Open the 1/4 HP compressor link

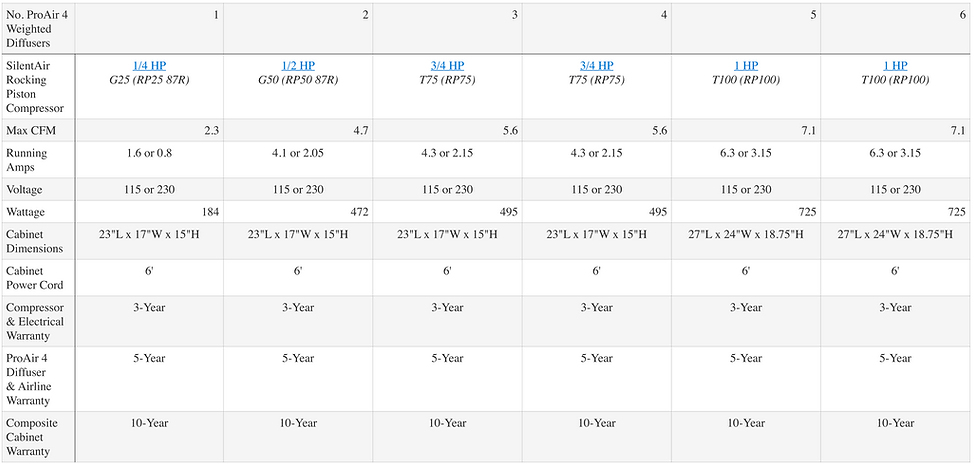(x=148, y=65)
